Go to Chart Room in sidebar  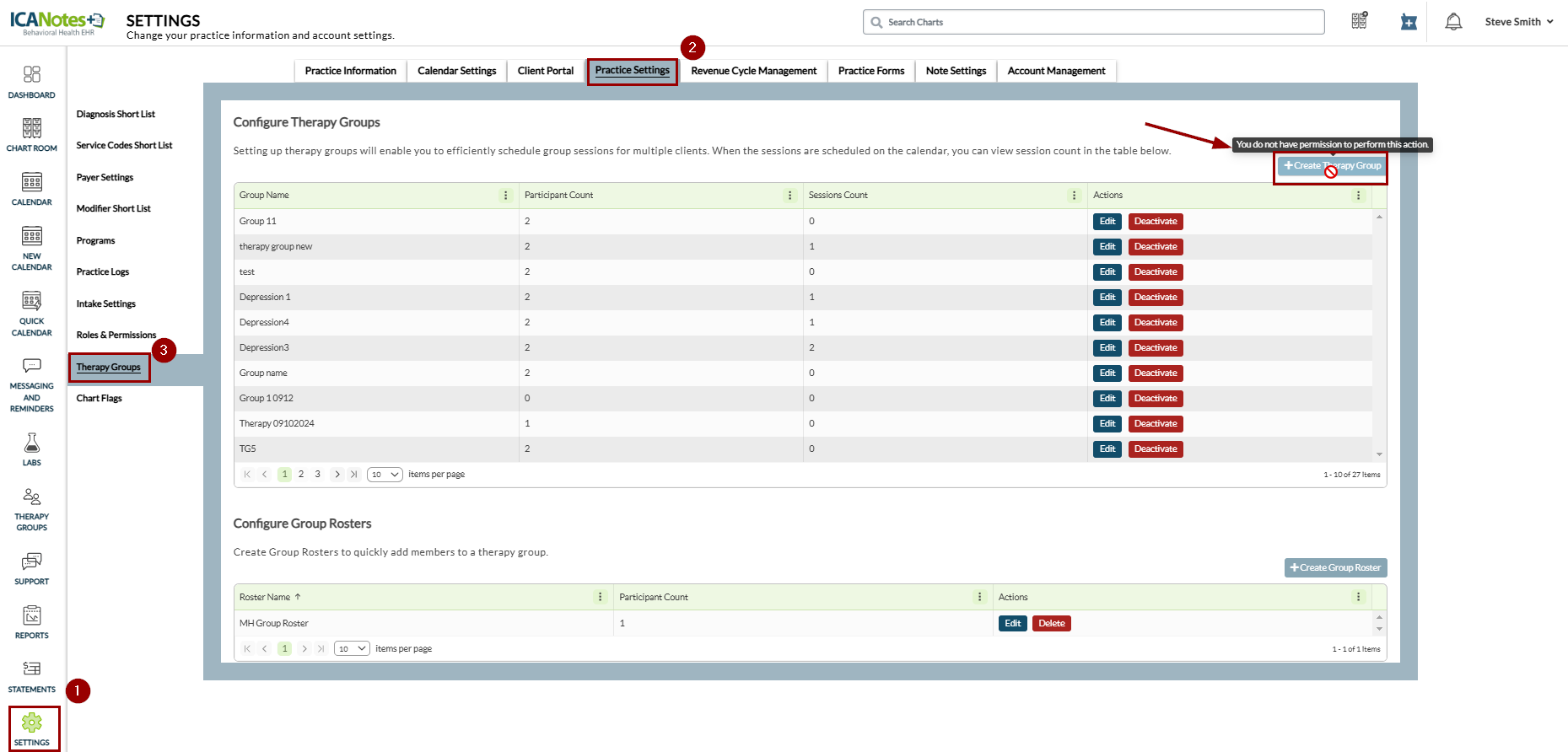pos(32,135)
